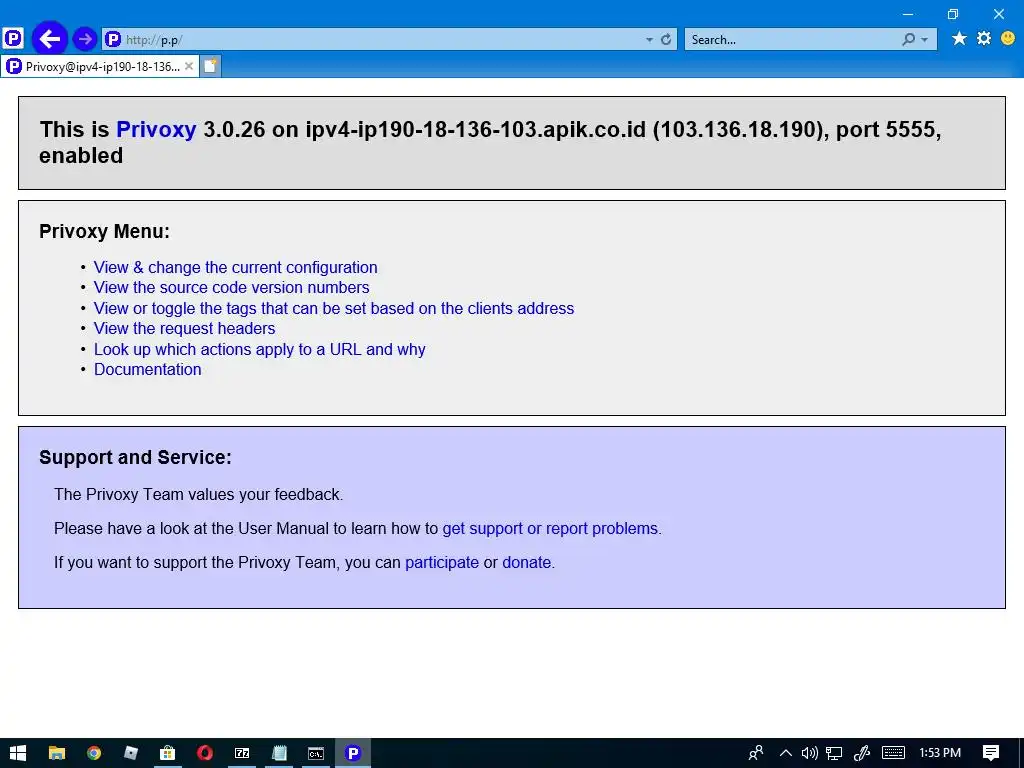Open View & change the current configuration
The image size is (1024, 768).
pos(235,267)
